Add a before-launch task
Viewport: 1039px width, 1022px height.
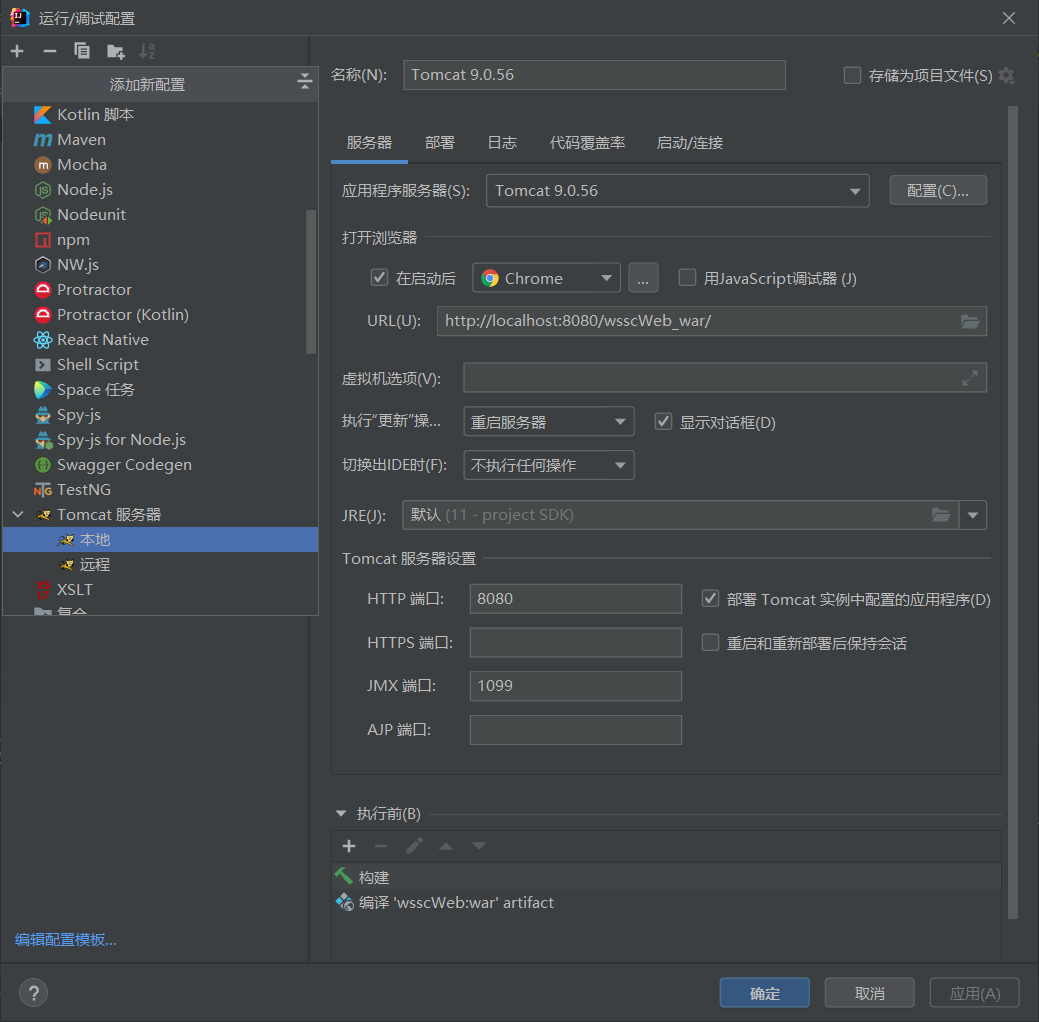click(349, 846)
